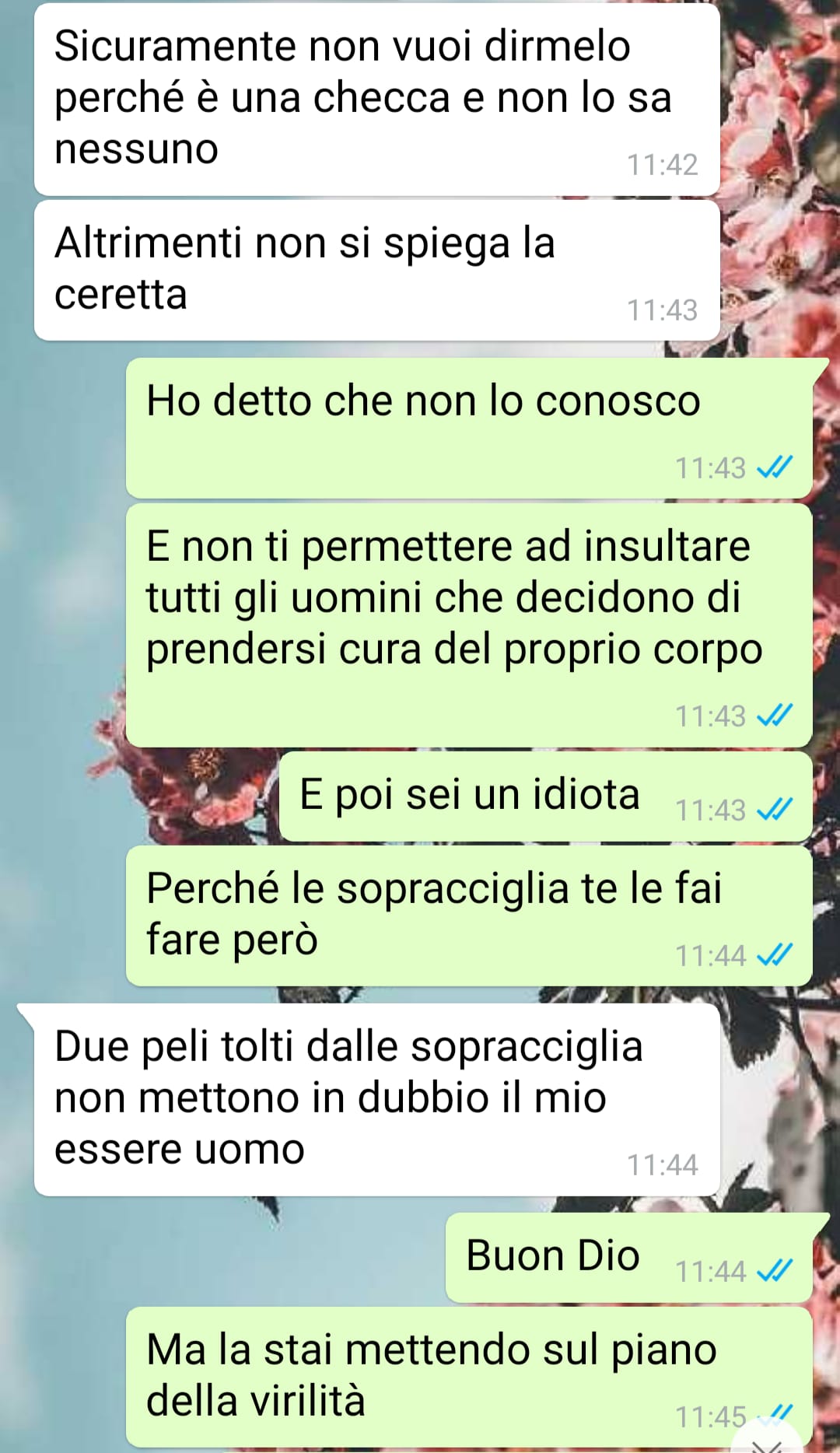Tap read ticks on 'prendersi cura del proprio corpo' message
The height and width of the screenshot is (1453, 840).
click(x=775, y=716)
